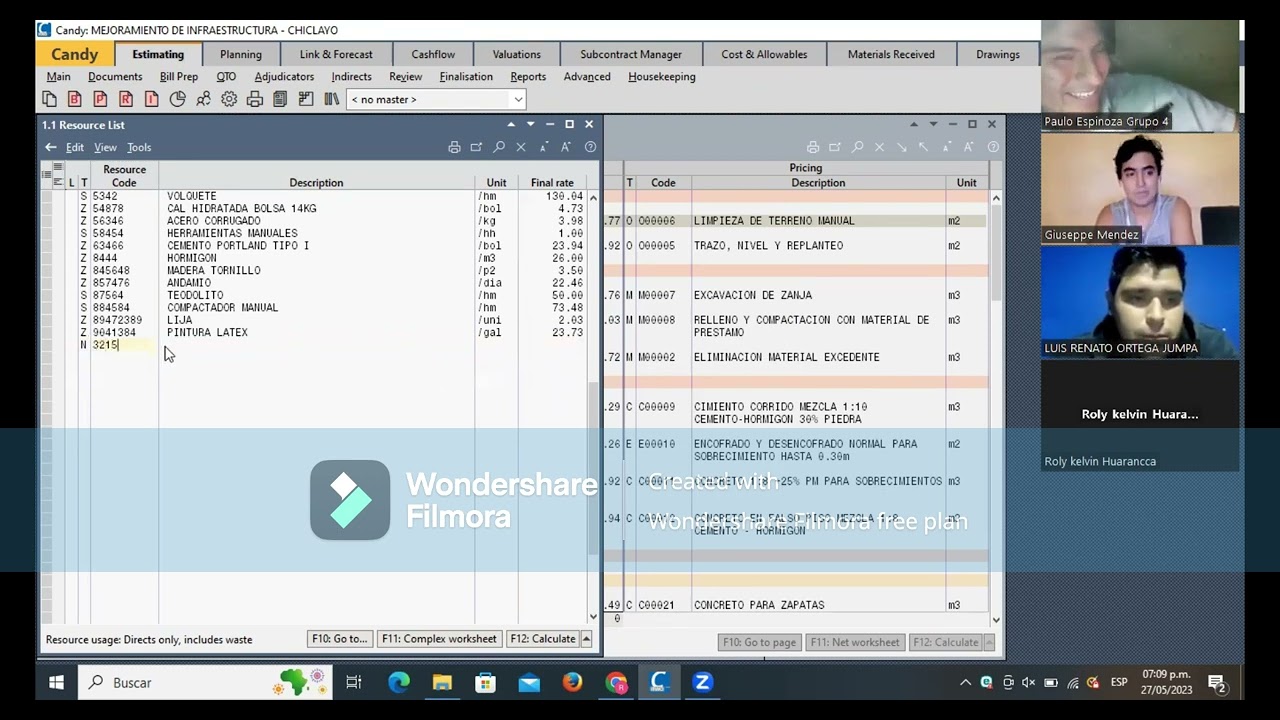Open help icon in Resource List toolbar
Viewport: 1280px width, 720px height.
(x=590, y=147)
